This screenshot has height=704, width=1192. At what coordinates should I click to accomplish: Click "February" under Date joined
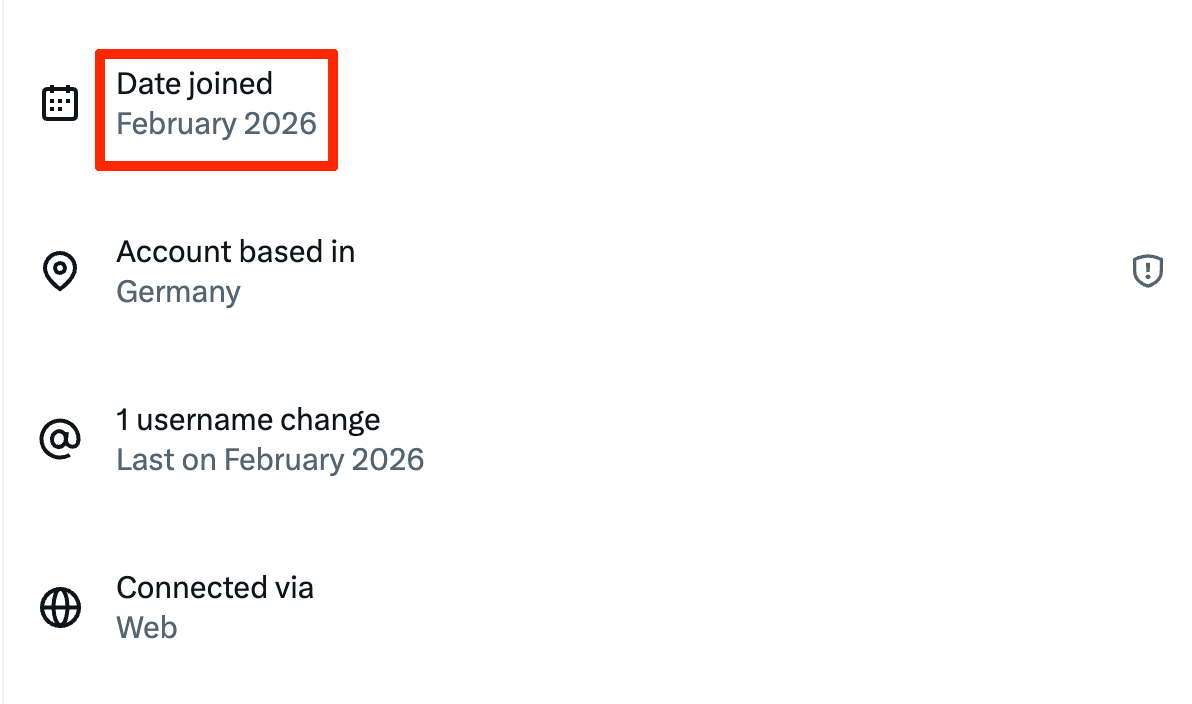tap(174, 124)
